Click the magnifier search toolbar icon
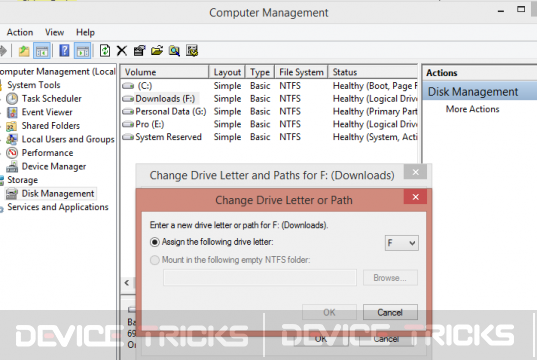 tap(174, 51)
